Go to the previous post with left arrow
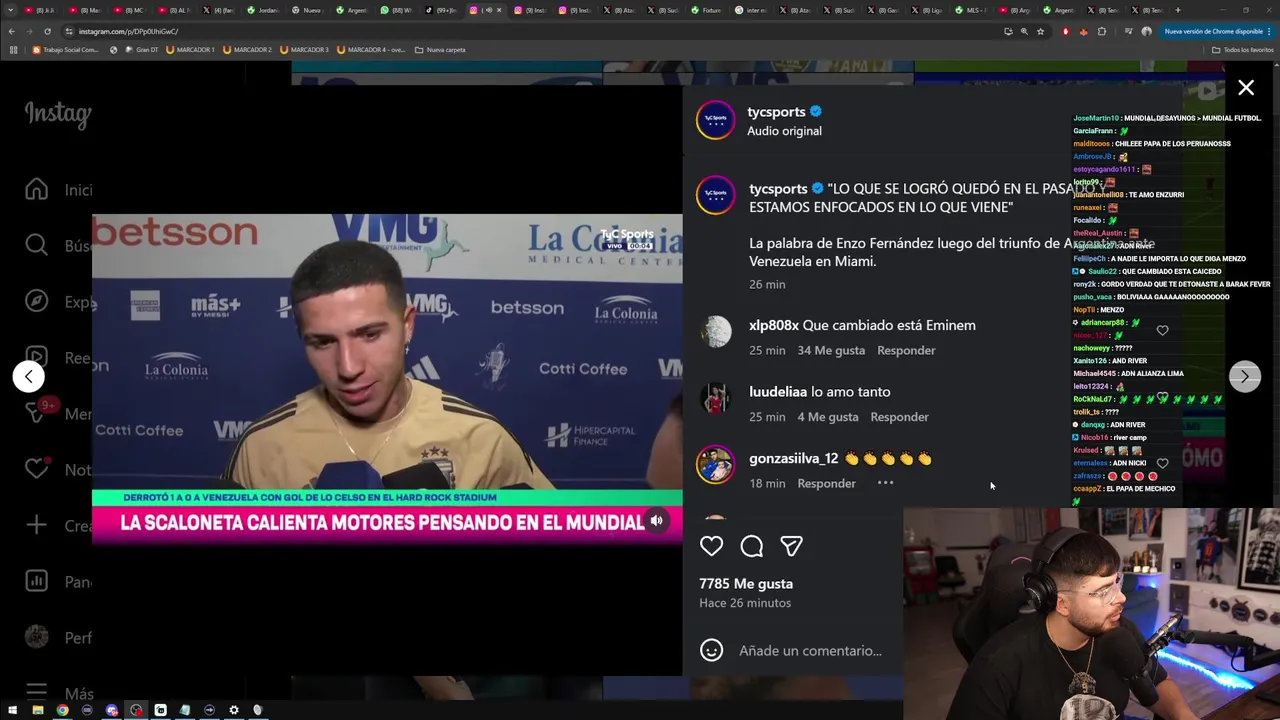The height and width of the screenshot is (720, 1280). pyautogui.click(x=28, y=376)
